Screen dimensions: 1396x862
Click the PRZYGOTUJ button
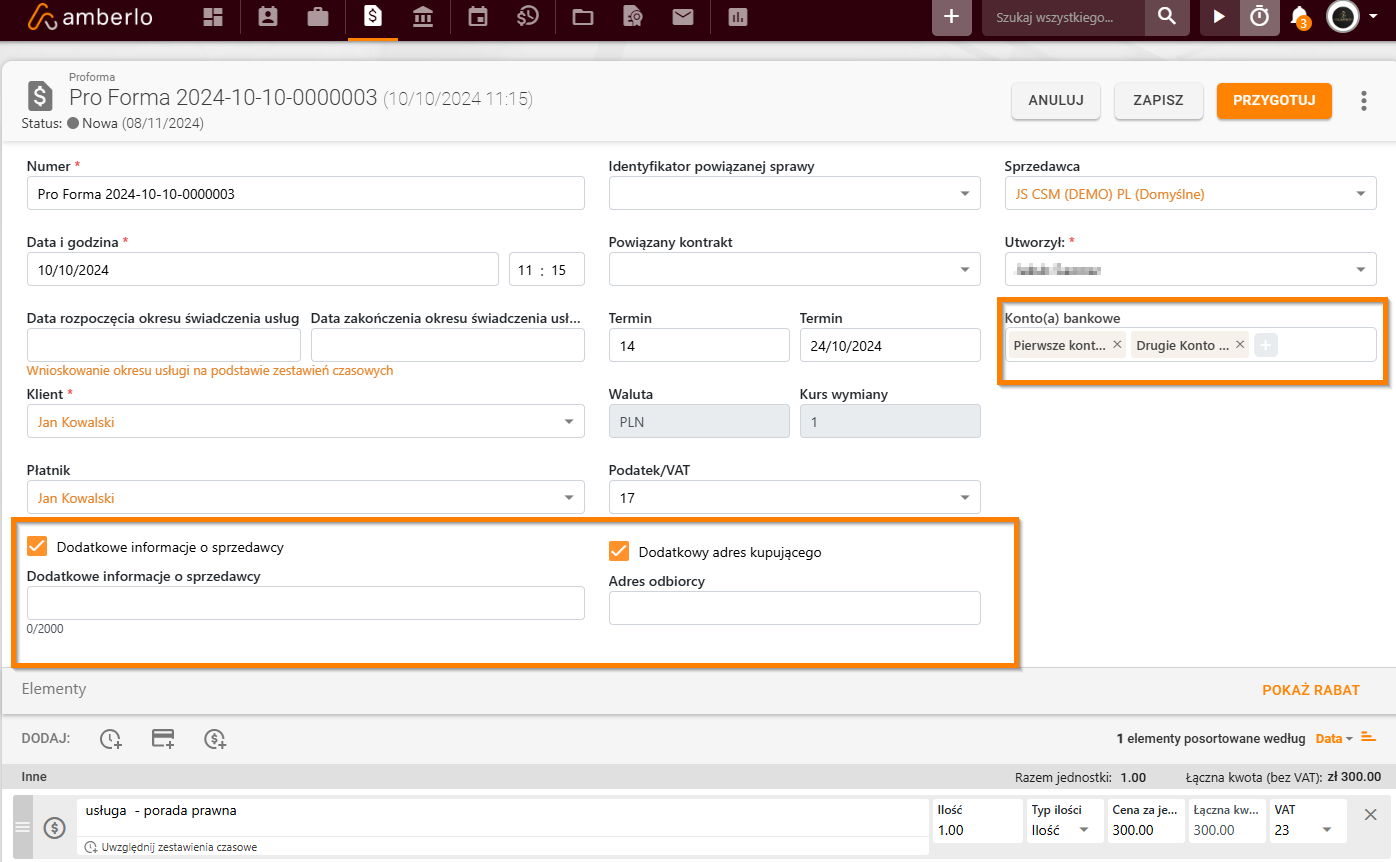[x=1274, y=101]
